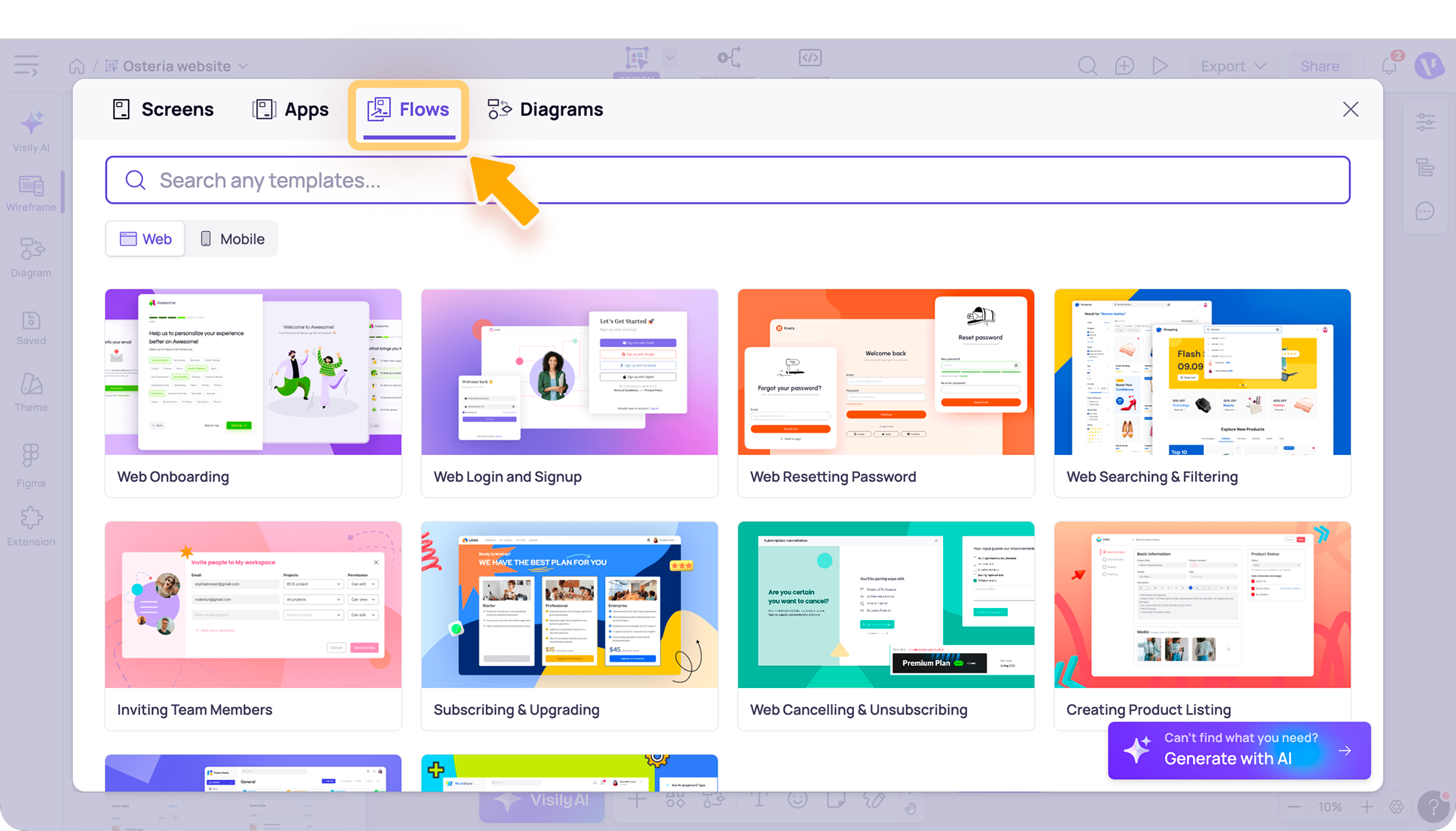
Task: Click the plus add tool in bottom toolbar
Action: point(636,800)
